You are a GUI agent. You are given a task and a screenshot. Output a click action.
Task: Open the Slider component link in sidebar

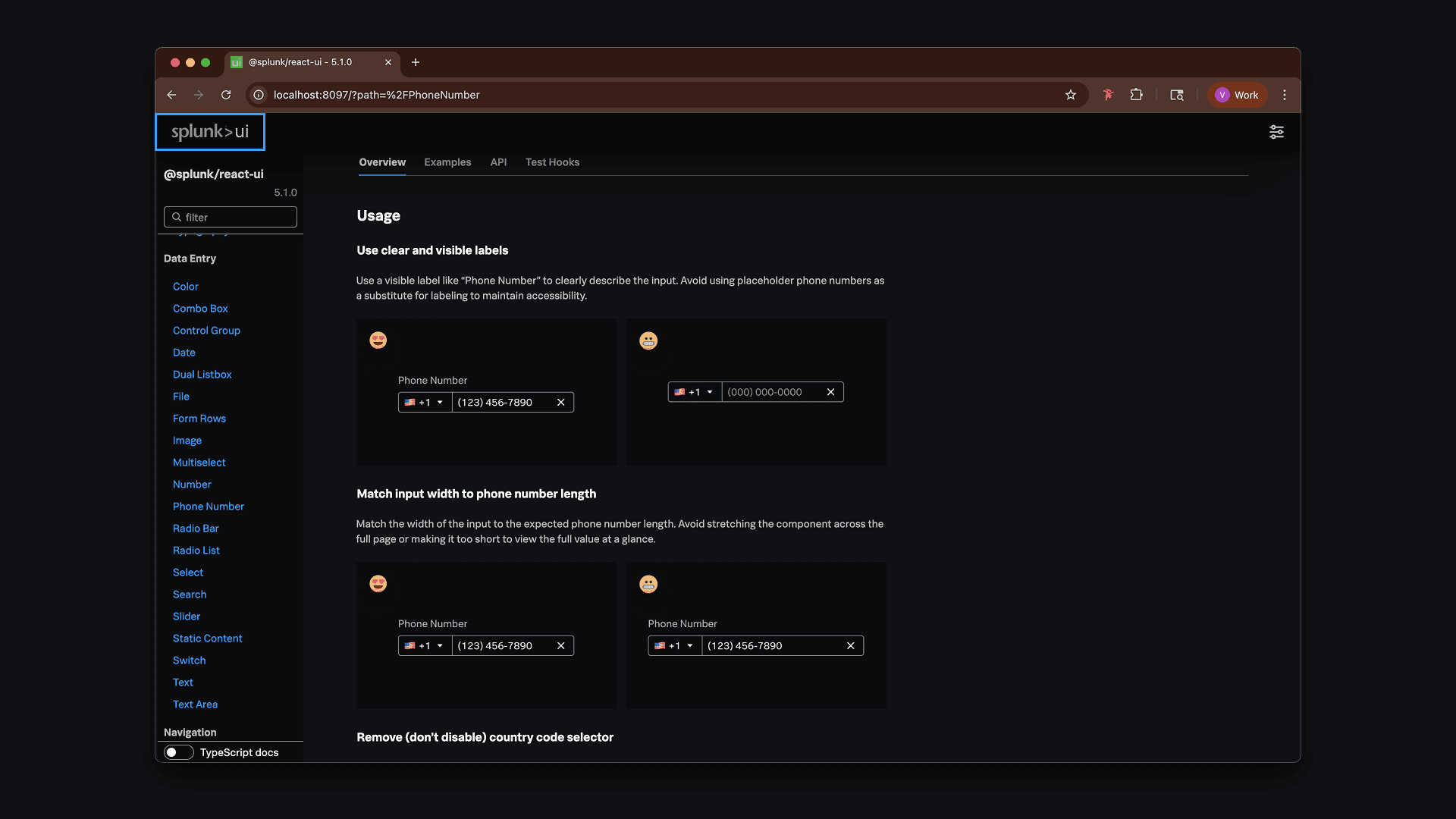pyautogui.click(x=187, y=617)
